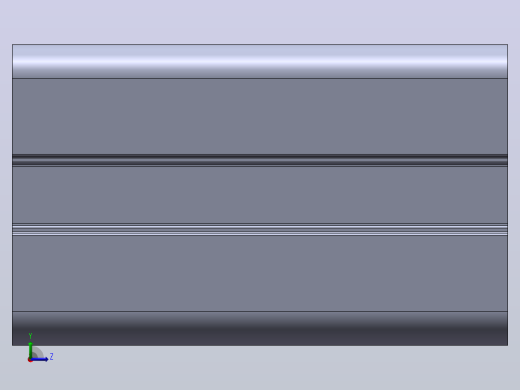Select the dark rounded bottom face of model
The width and height of the screenshot is (520, 390).
click(x=260, y=329)
